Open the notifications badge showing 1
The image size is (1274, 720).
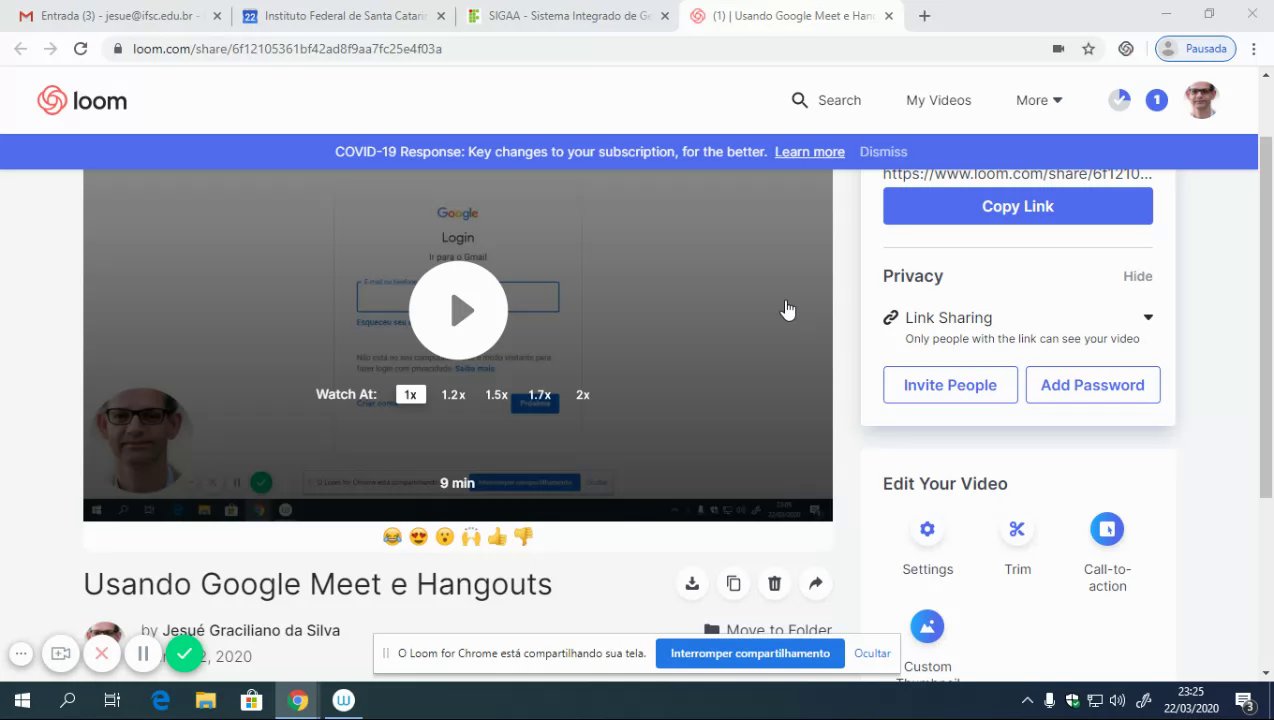1156,100
